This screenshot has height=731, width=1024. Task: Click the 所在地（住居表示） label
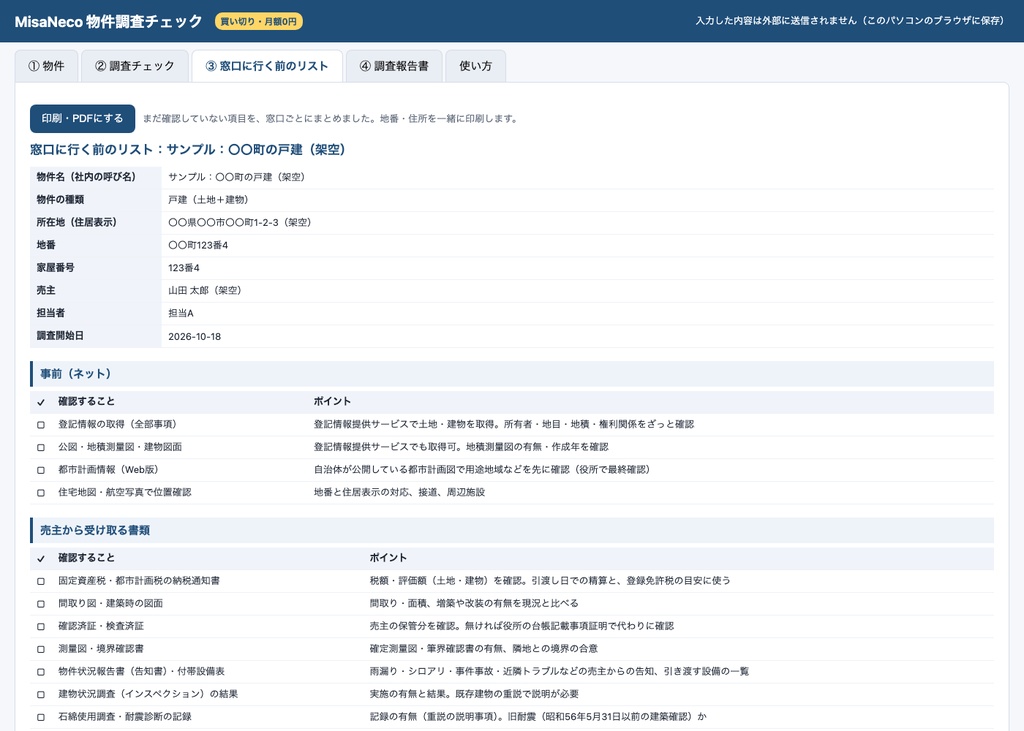coord(76,222)
